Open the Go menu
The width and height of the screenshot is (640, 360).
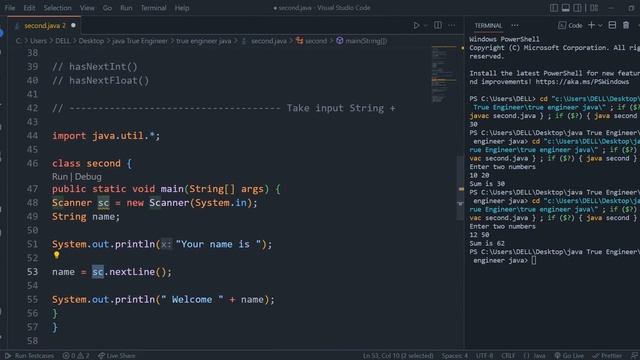click(x=107, y=8)
